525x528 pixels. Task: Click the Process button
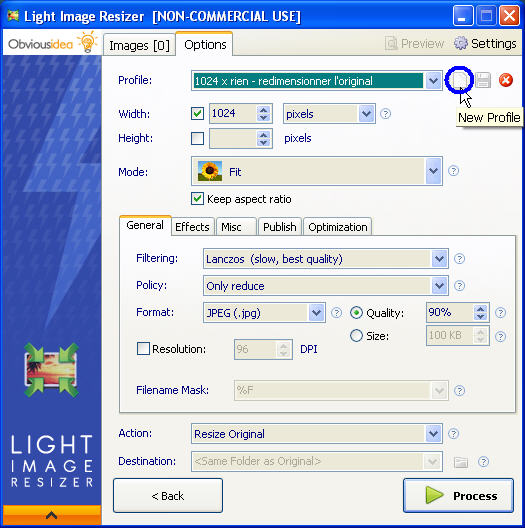tap(458, 495)
